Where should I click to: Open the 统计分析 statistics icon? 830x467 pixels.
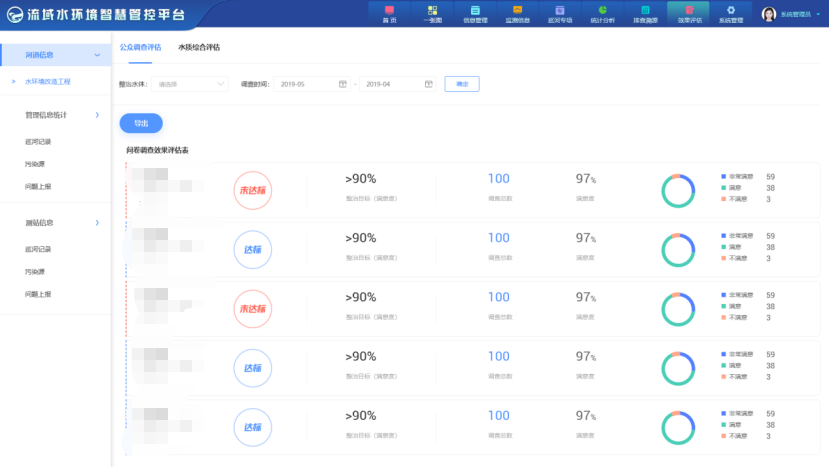pyautogui.click(x=603, y=13)
